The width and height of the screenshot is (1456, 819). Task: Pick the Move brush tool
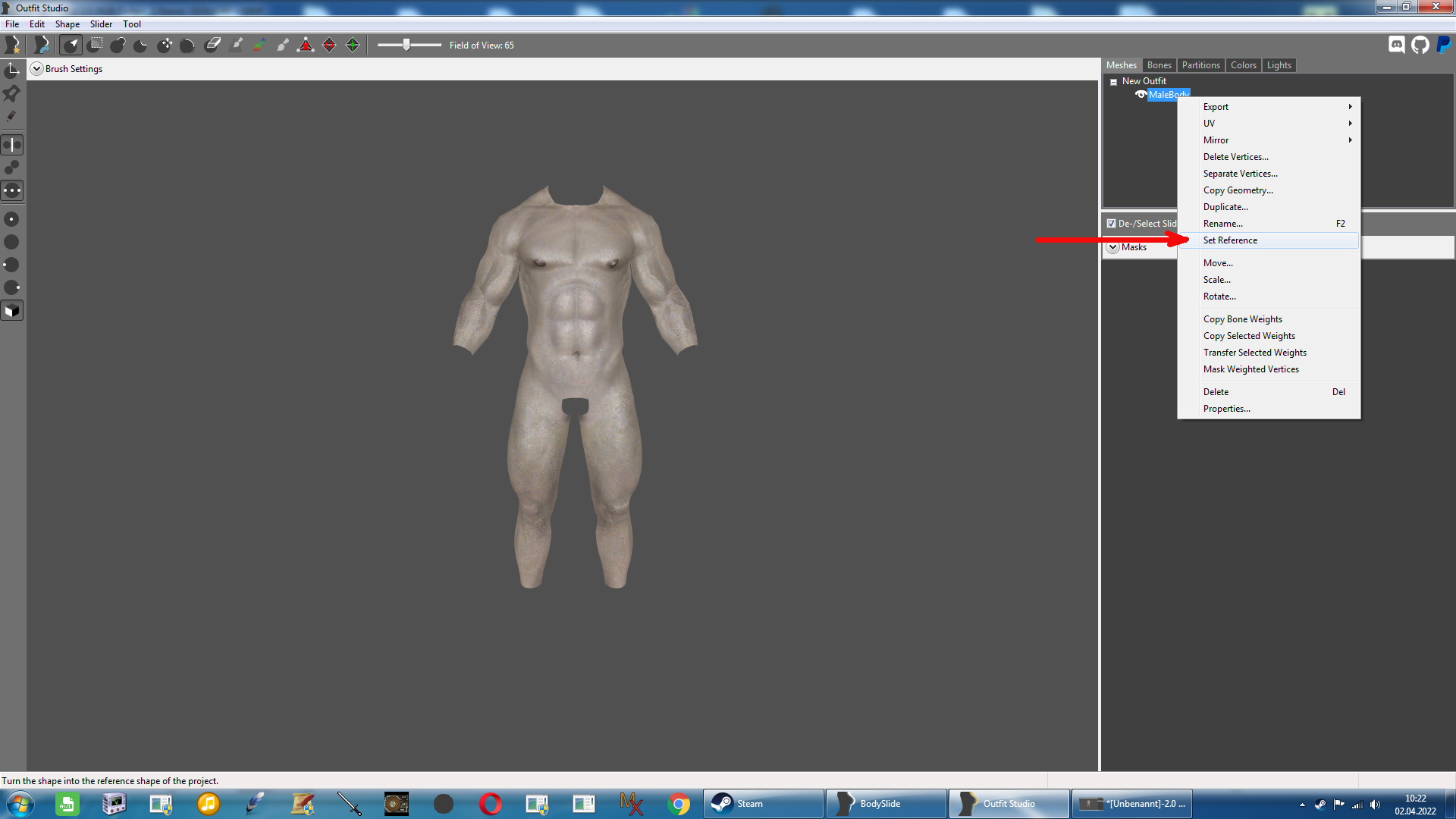click(165, 45)
